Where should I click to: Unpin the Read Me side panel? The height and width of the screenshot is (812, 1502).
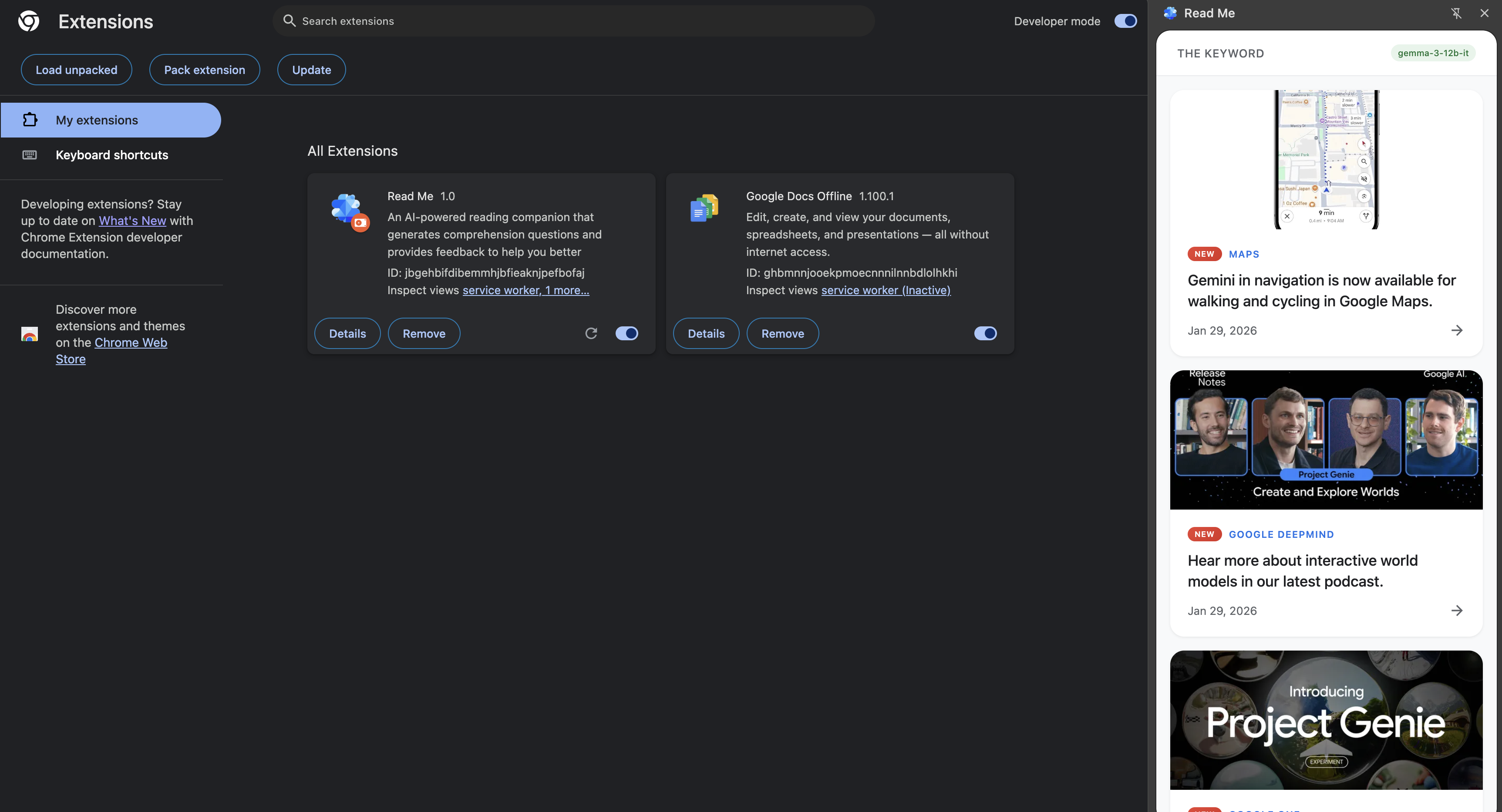1456,13
